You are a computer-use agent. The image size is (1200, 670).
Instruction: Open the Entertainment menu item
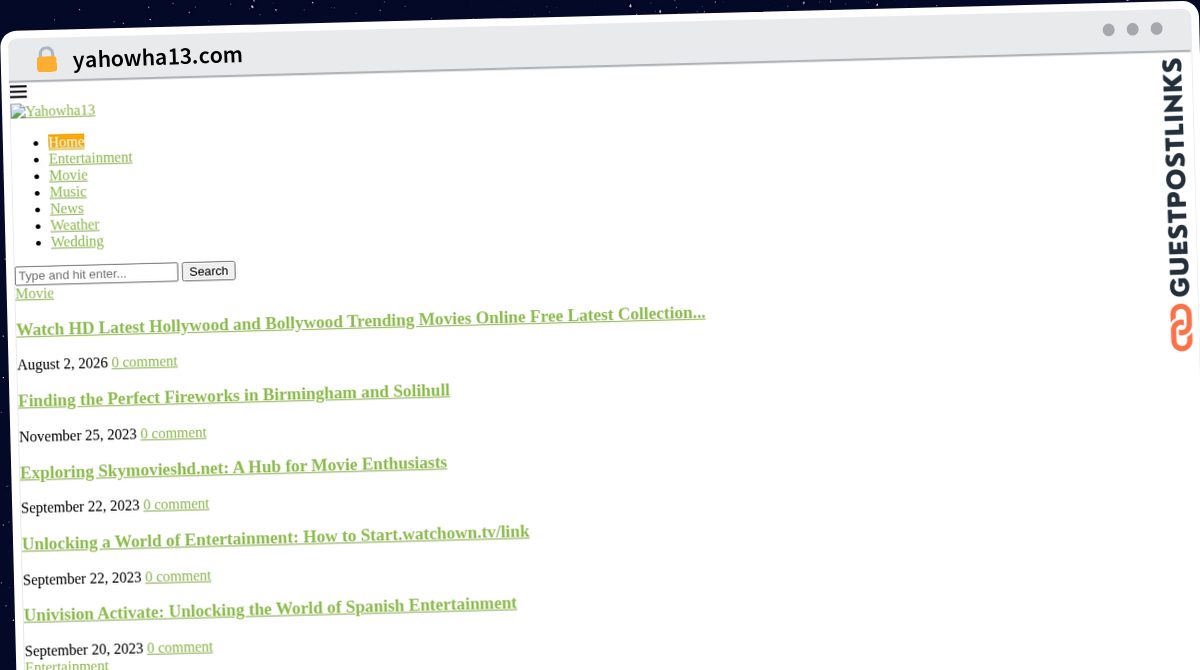tap(91, 158)
